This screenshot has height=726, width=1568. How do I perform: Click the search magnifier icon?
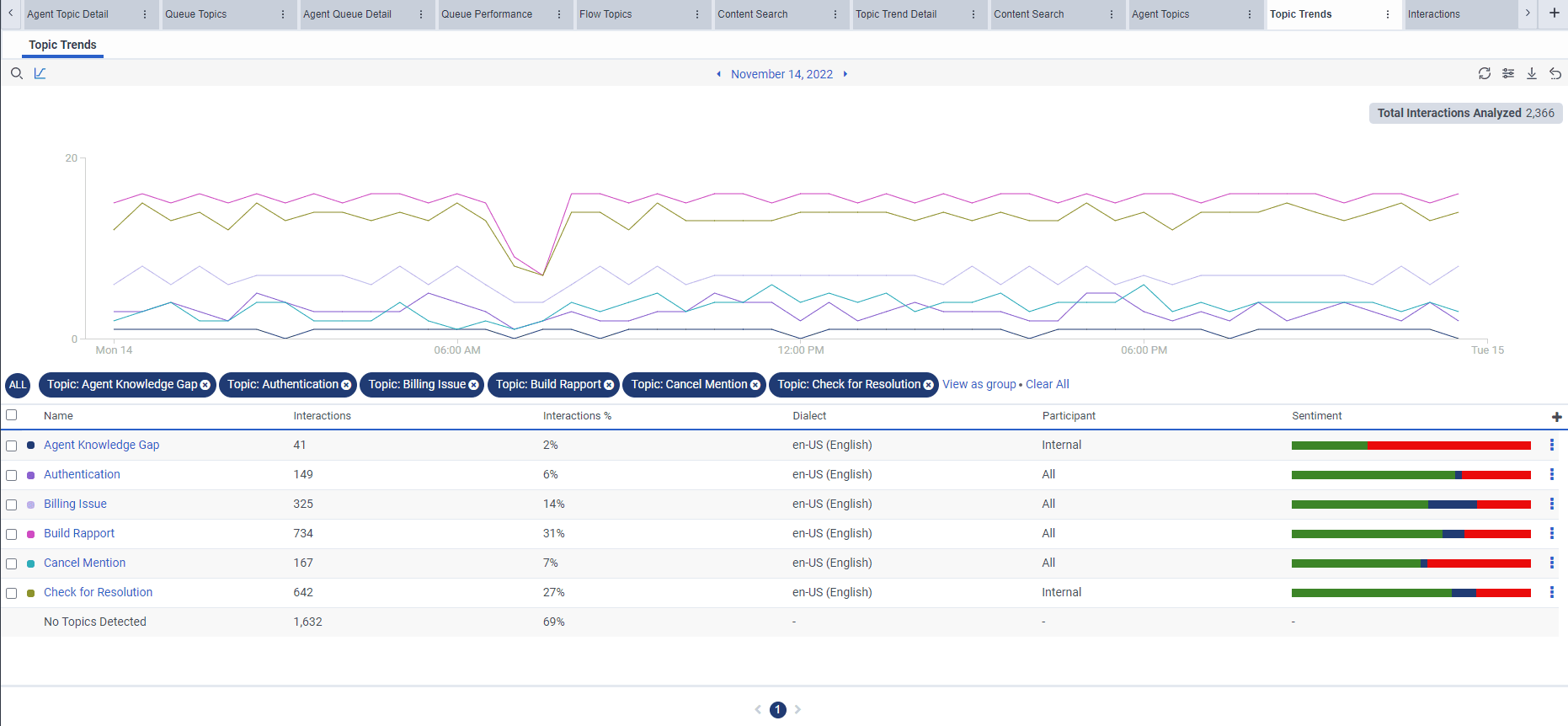16,74
